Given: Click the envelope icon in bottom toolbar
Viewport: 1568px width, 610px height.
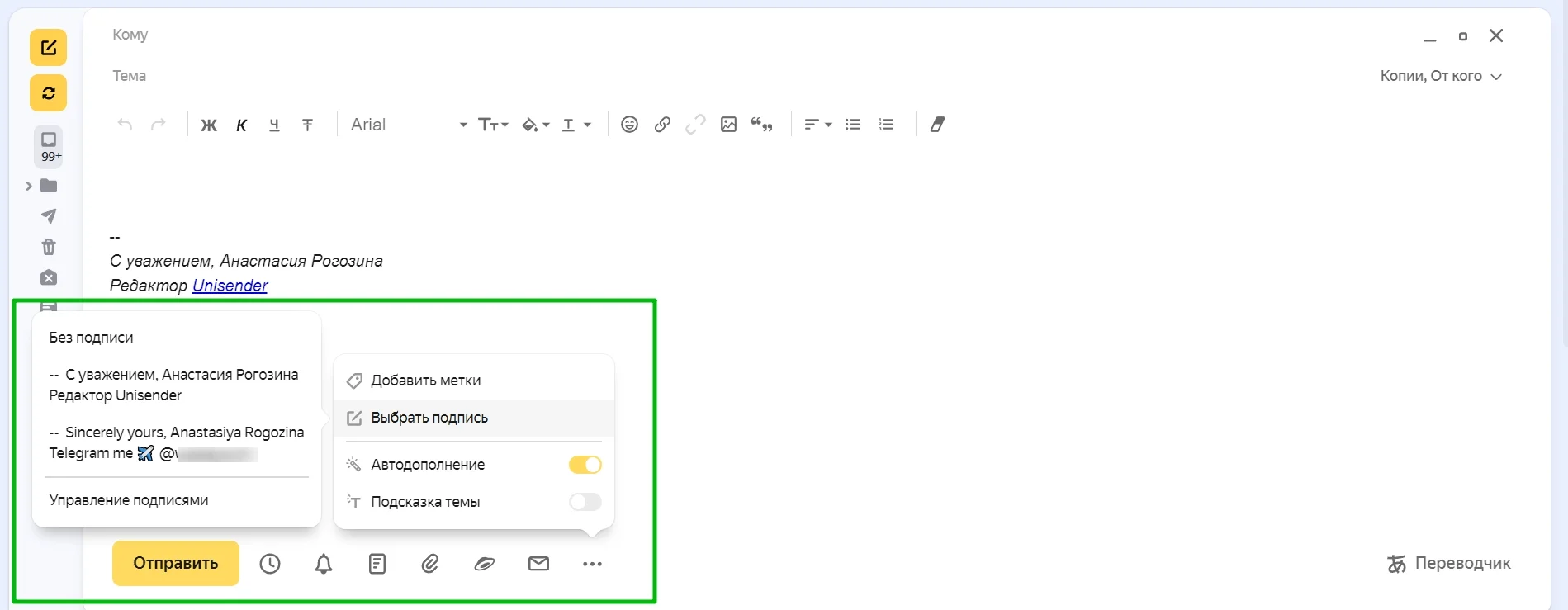Looking at the screenshot, I should tap(538, 564).
